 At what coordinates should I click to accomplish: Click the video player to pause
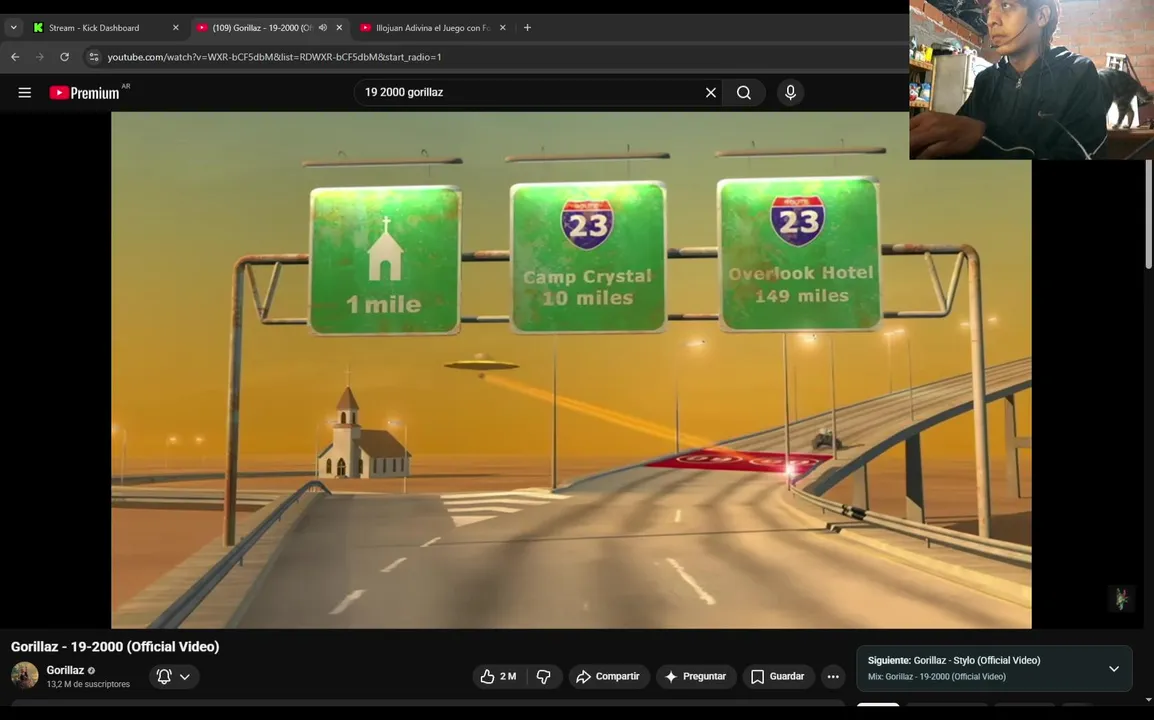coord(571,370)
